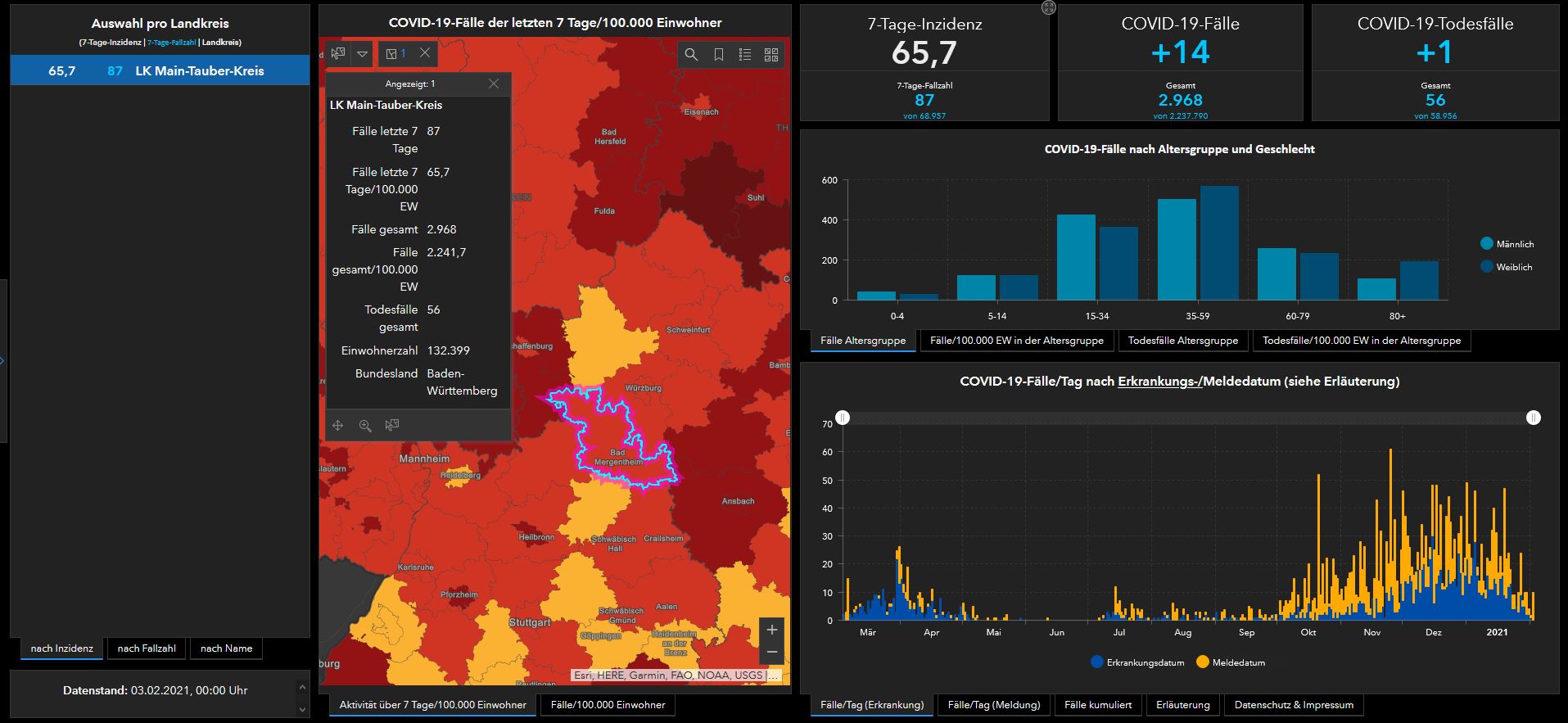Sort the list with nach Name
This screenshot has height=723, width=1568.
[x=226, y=648]
